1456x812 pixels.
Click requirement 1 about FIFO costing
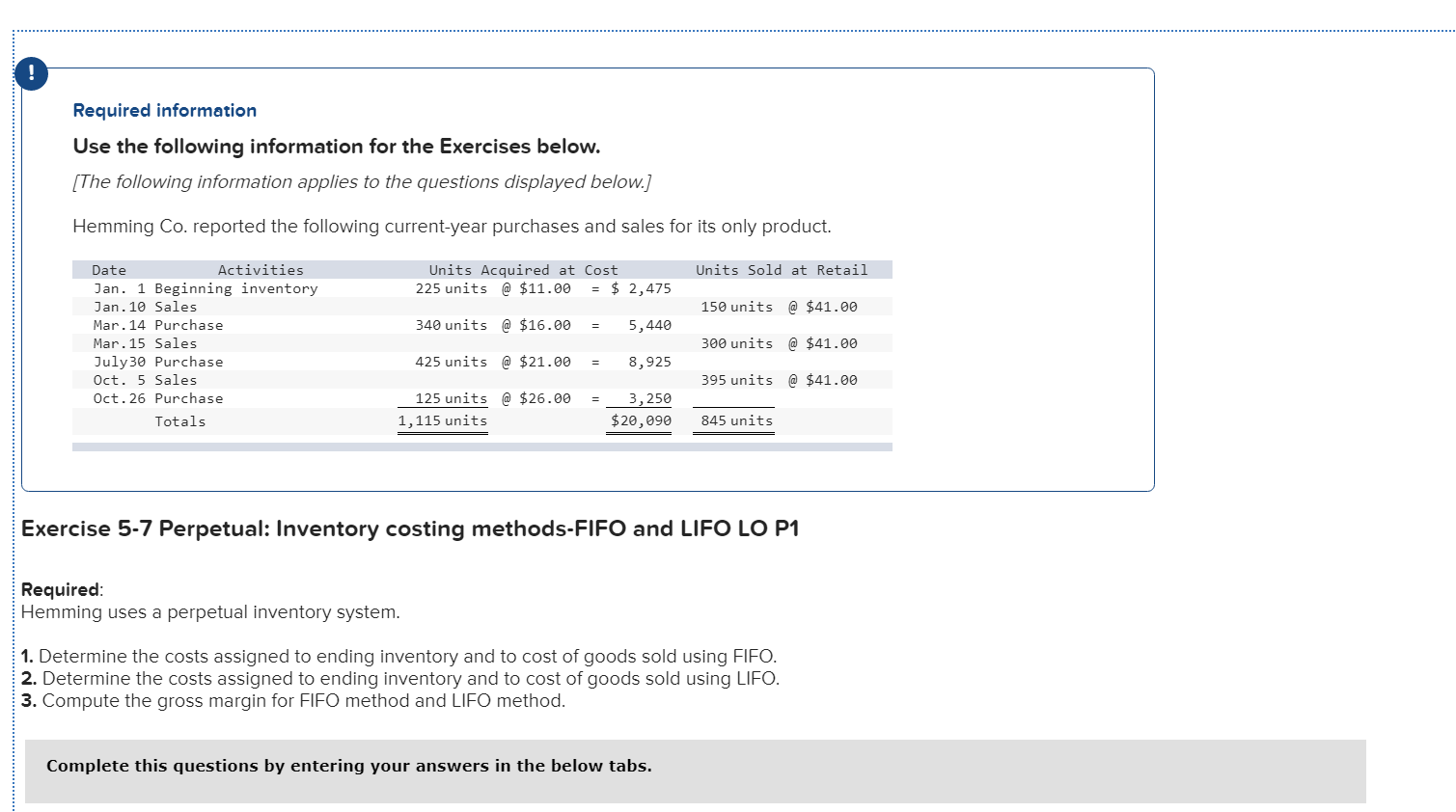point(399,656)
